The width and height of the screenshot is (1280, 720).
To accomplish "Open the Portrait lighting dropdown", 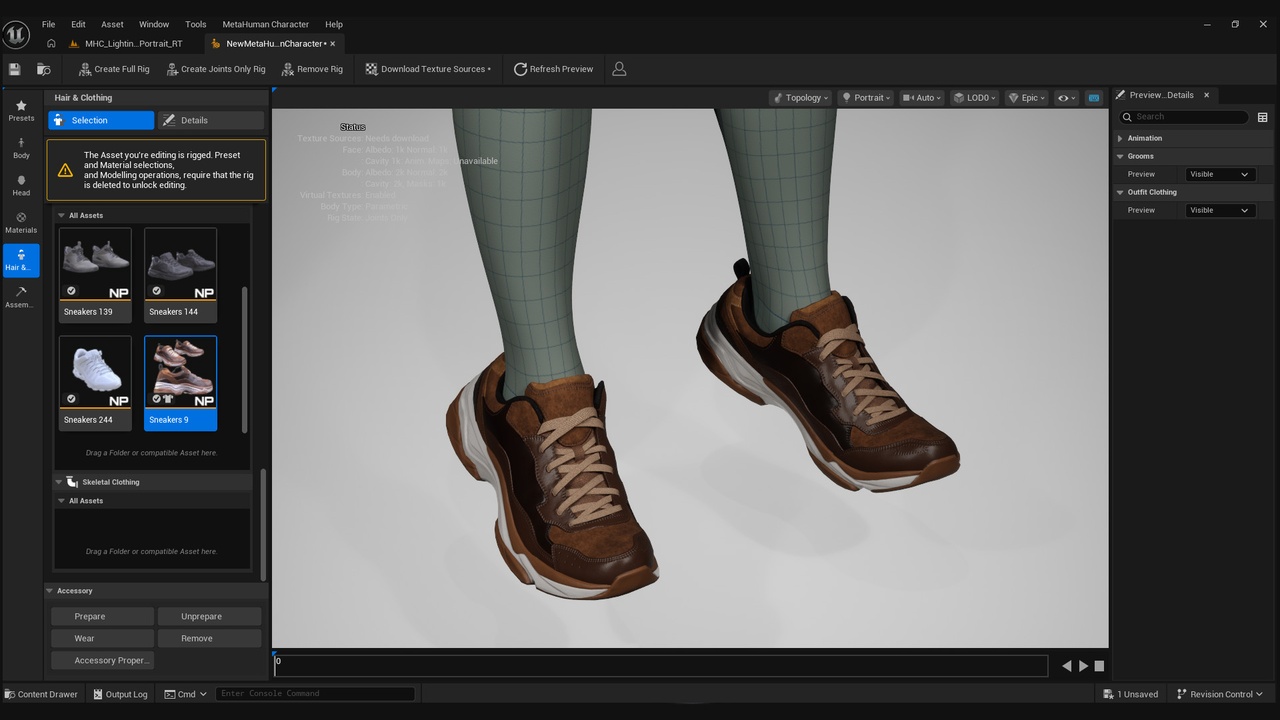I will click(x=865, y=98).
